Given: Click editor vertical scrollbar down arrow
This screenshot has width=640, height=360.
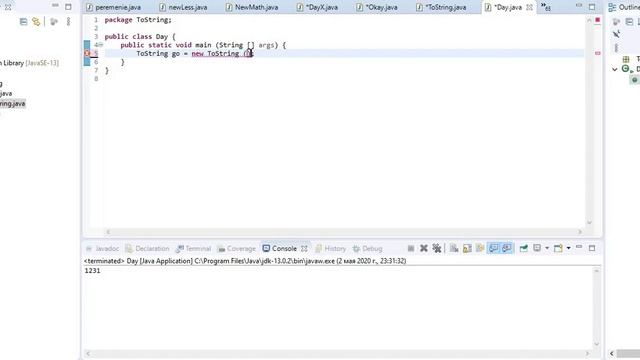Looking at the screenshot, I should point(589,222).
